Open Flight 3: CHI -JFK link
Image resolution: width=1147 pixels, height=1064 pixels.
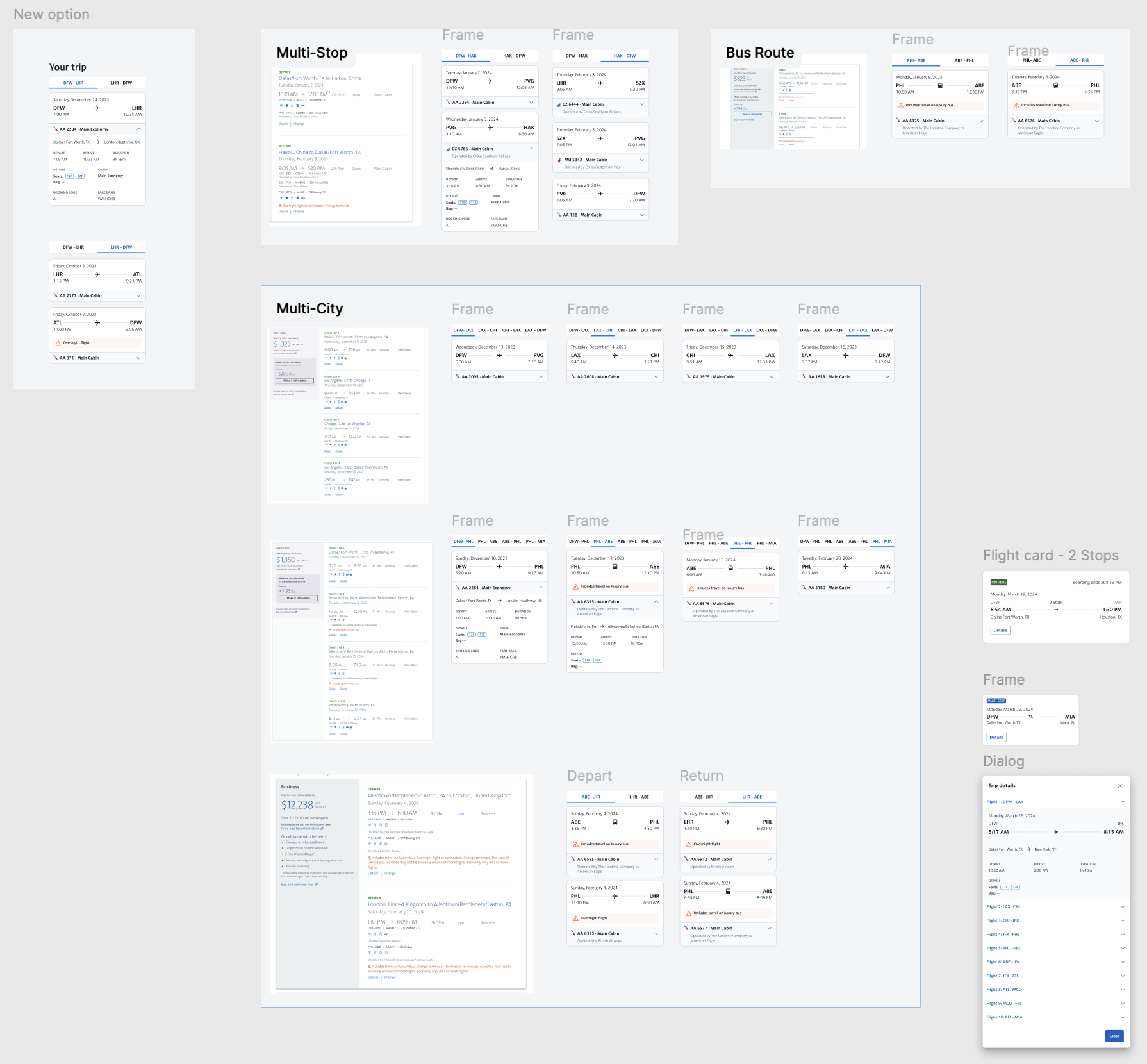coord(1003,920)
